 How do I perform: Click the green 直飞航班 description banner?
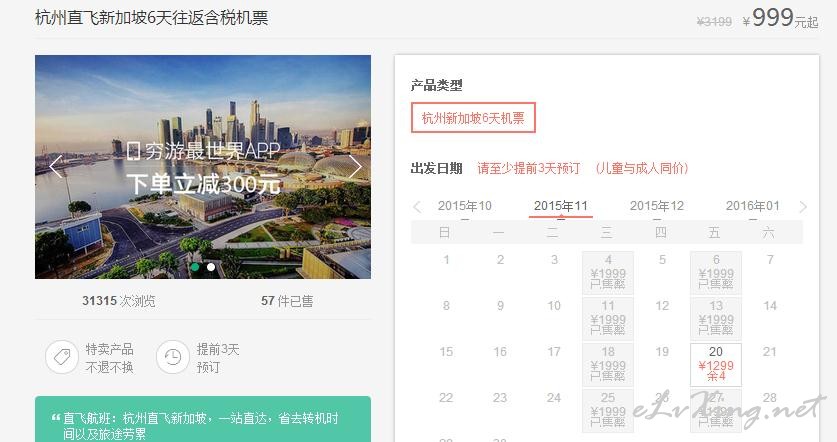click(x=203, y=419)
